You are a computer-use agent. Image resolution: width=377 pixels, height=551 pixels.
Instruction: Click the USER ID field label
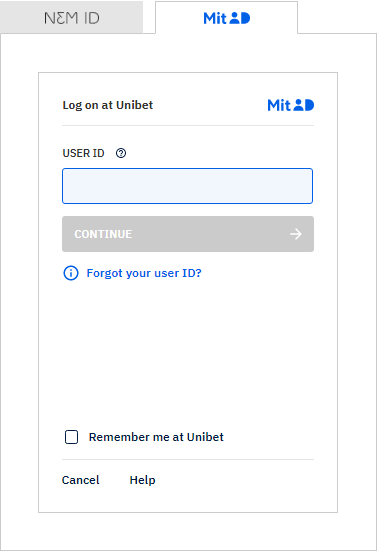point(83,153)
